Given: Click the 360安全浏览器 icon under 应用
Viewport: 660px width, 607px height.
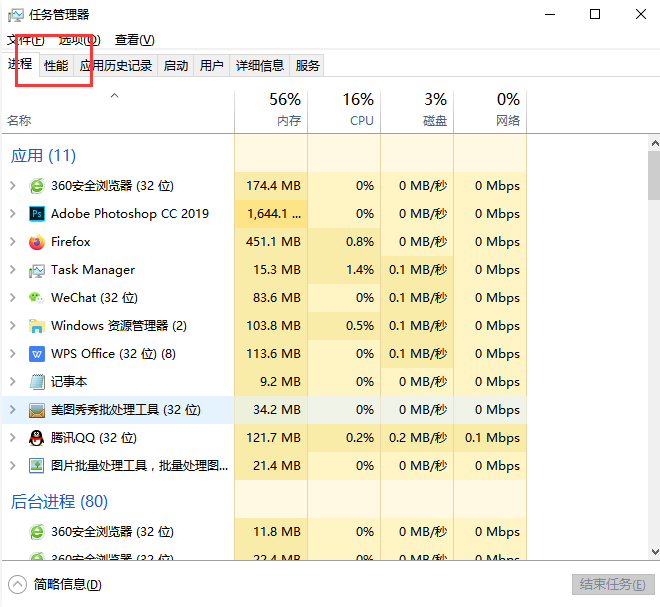Looking at the screenshot, I should pyautogui.click(x=37, y=186).
